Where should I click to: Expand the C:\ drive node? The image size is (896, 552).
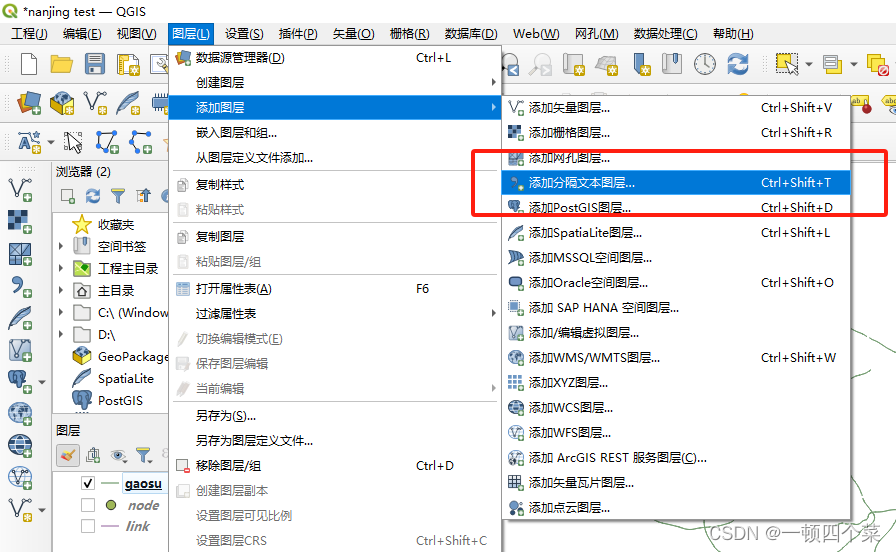click(61, 312)
